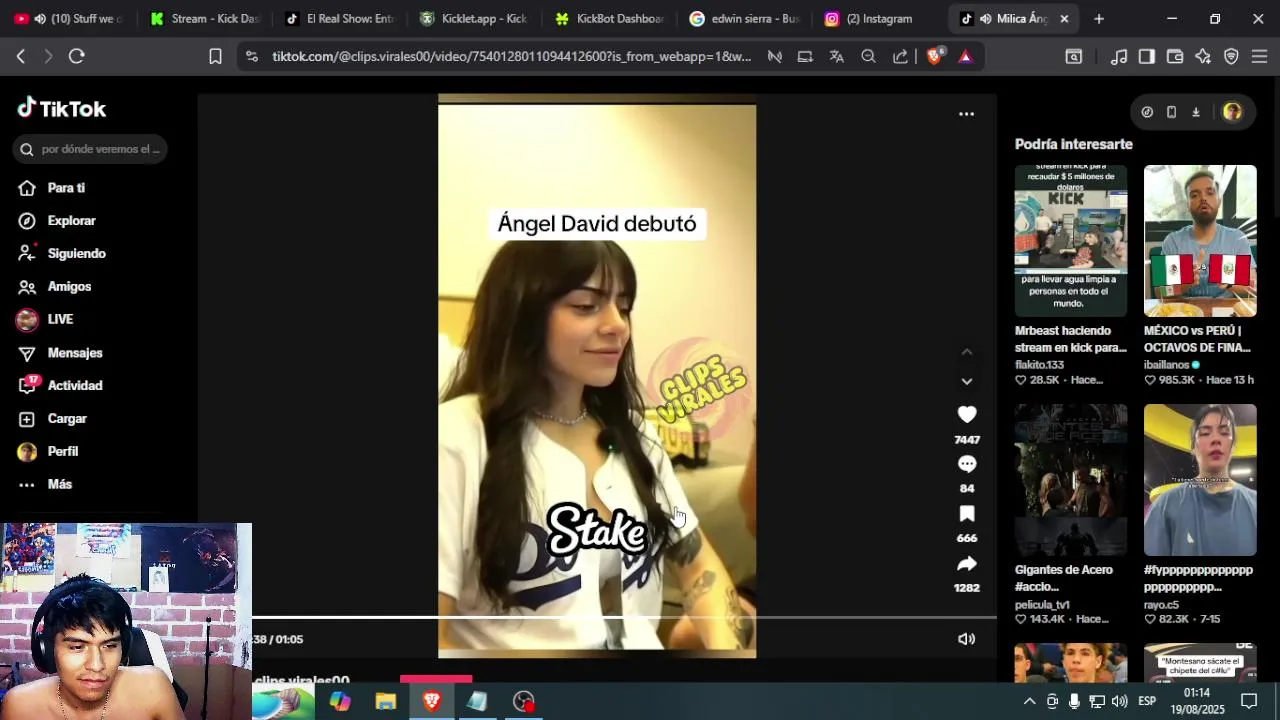Open the video comments bubble

966,464
